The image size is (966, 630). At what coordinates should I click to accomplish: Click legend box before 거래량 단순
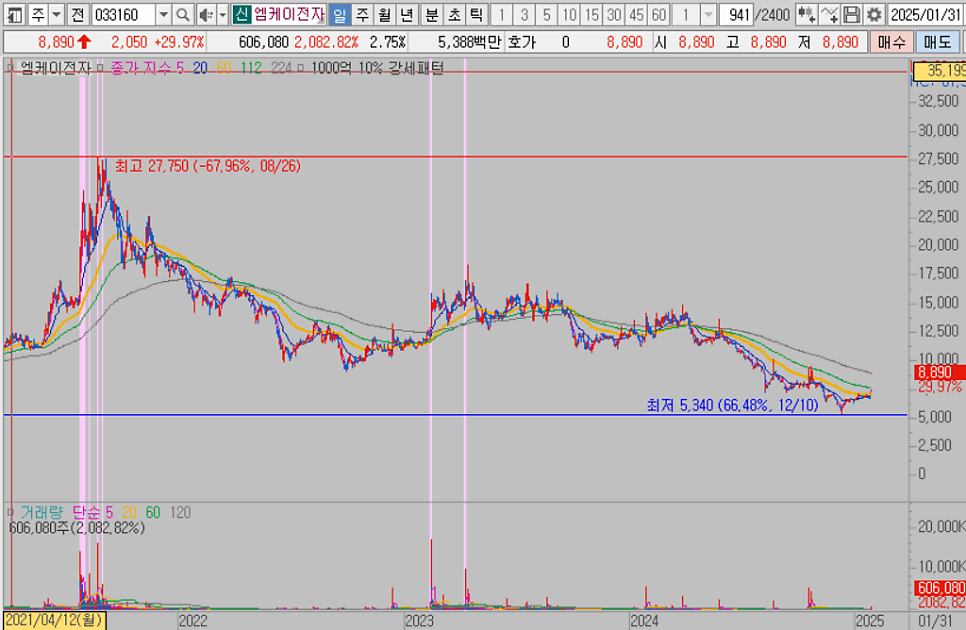(10, 512)
